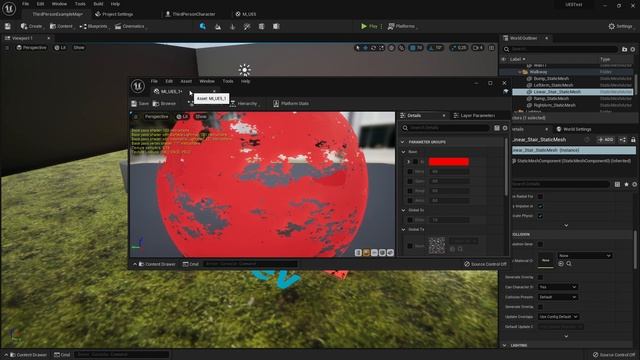Switch to Mesh Paint mode icon
Image resolution: width=640 pixels, height=360 pixels.
click(247, 27)
